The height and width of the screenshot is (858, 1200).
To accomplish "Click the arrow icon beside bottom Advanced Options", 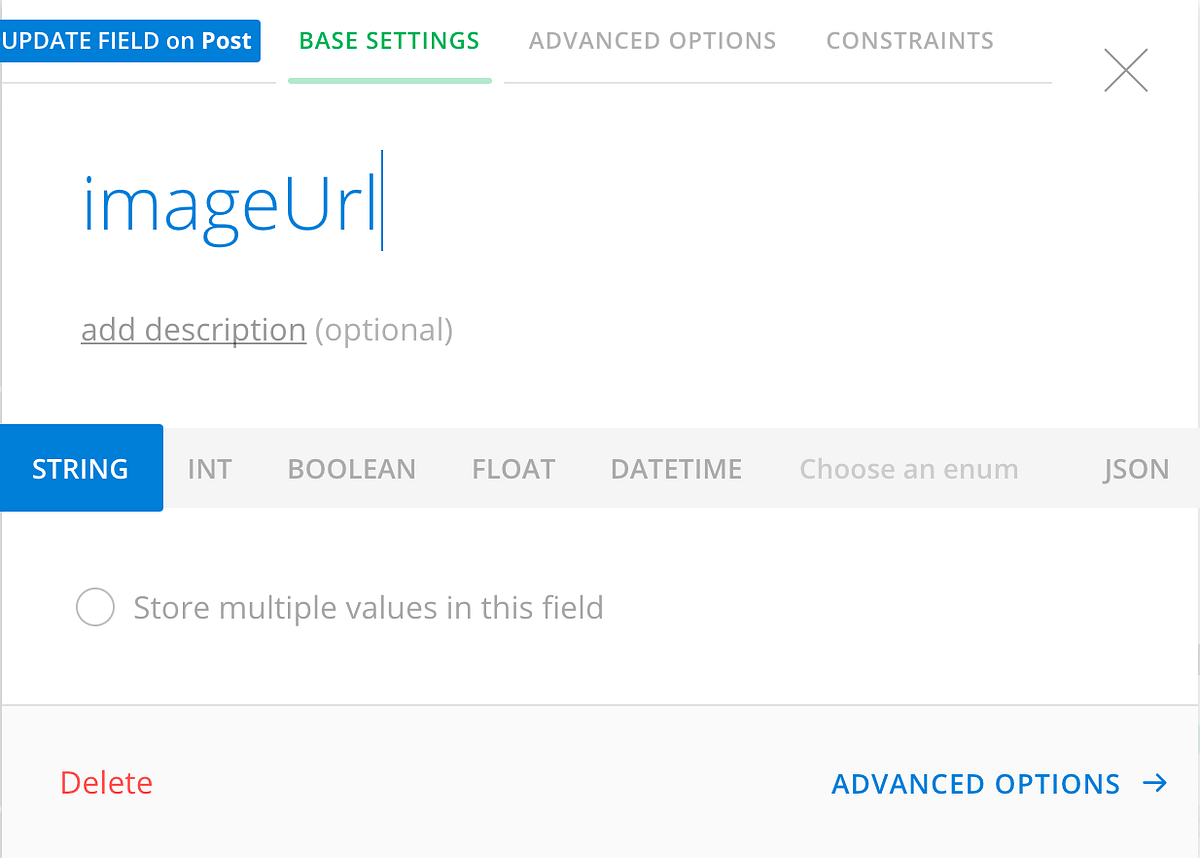I will click(1155, 783).
